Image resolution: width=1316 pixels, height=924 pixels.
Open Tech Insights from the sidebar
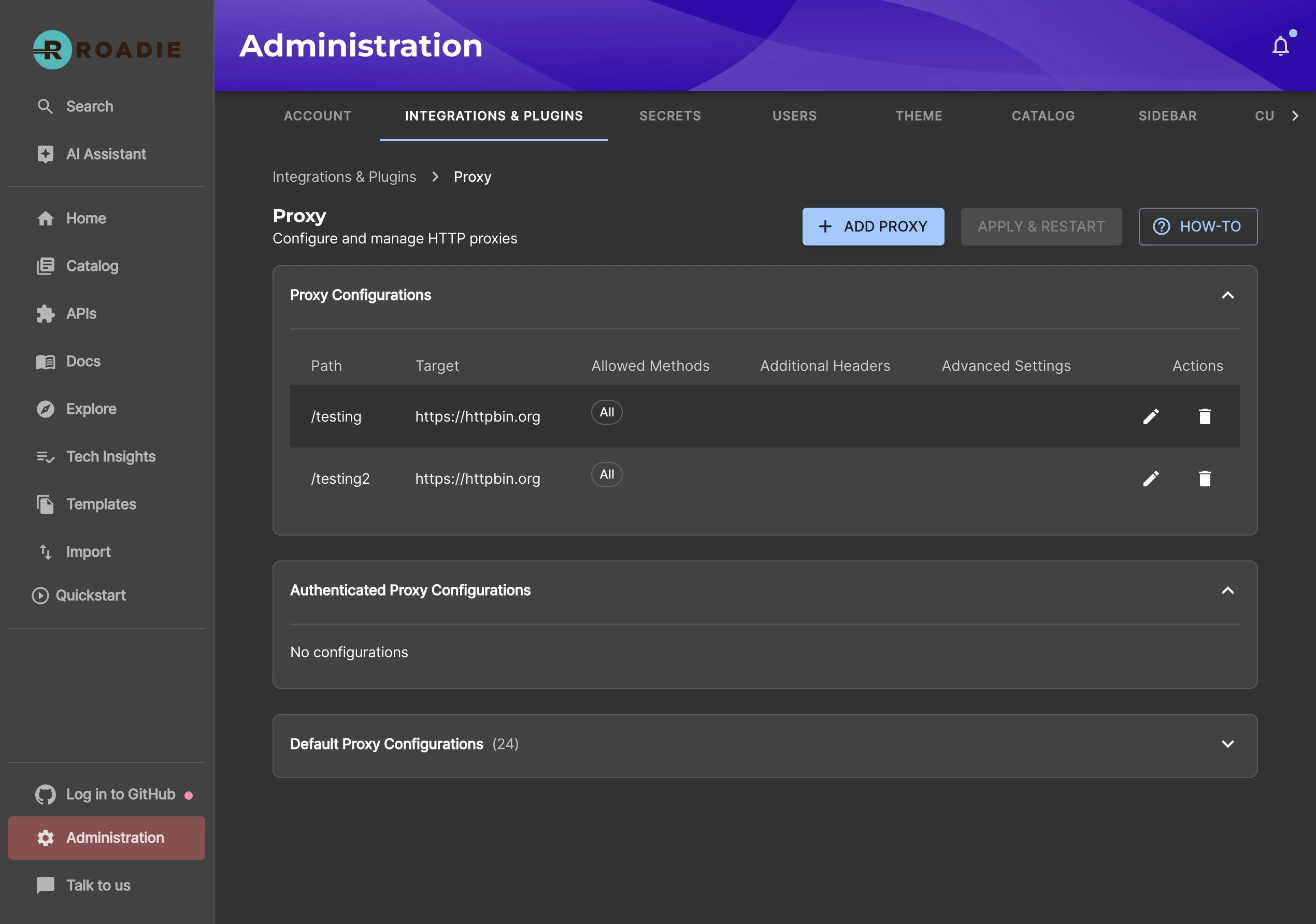[x=110, y=456]
